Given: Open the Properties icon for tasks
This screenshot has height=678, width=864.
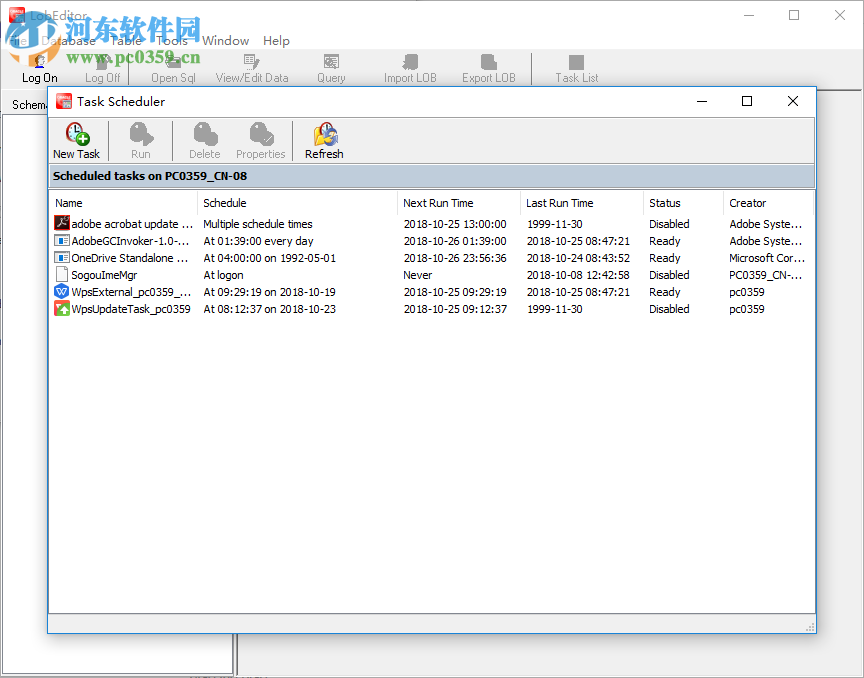Looking at the screenshot, I should click(x=261, y=140).
